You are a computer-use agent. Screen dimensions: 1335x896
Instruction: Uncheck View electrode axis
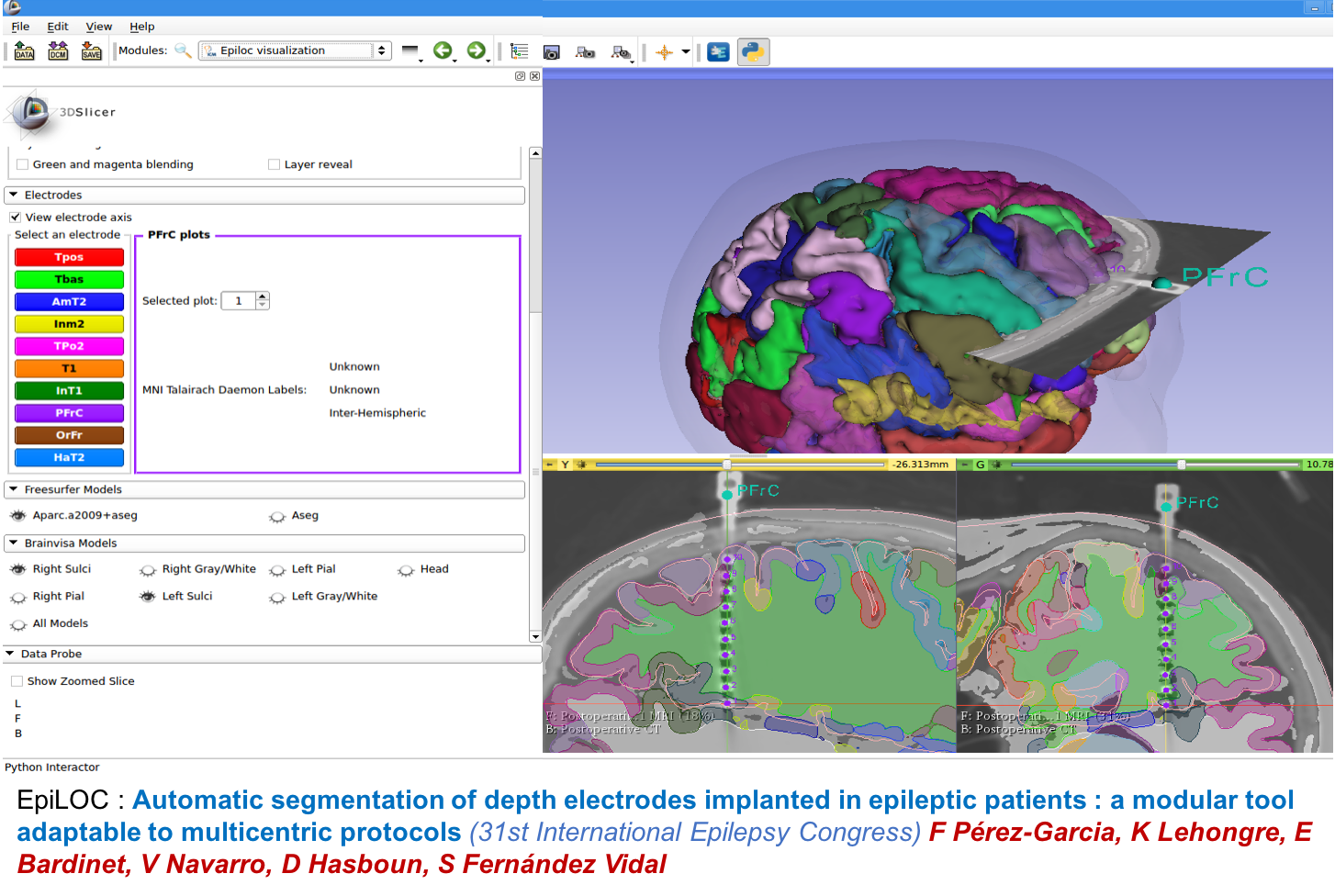pyautogui.click(x=16, y=218)
